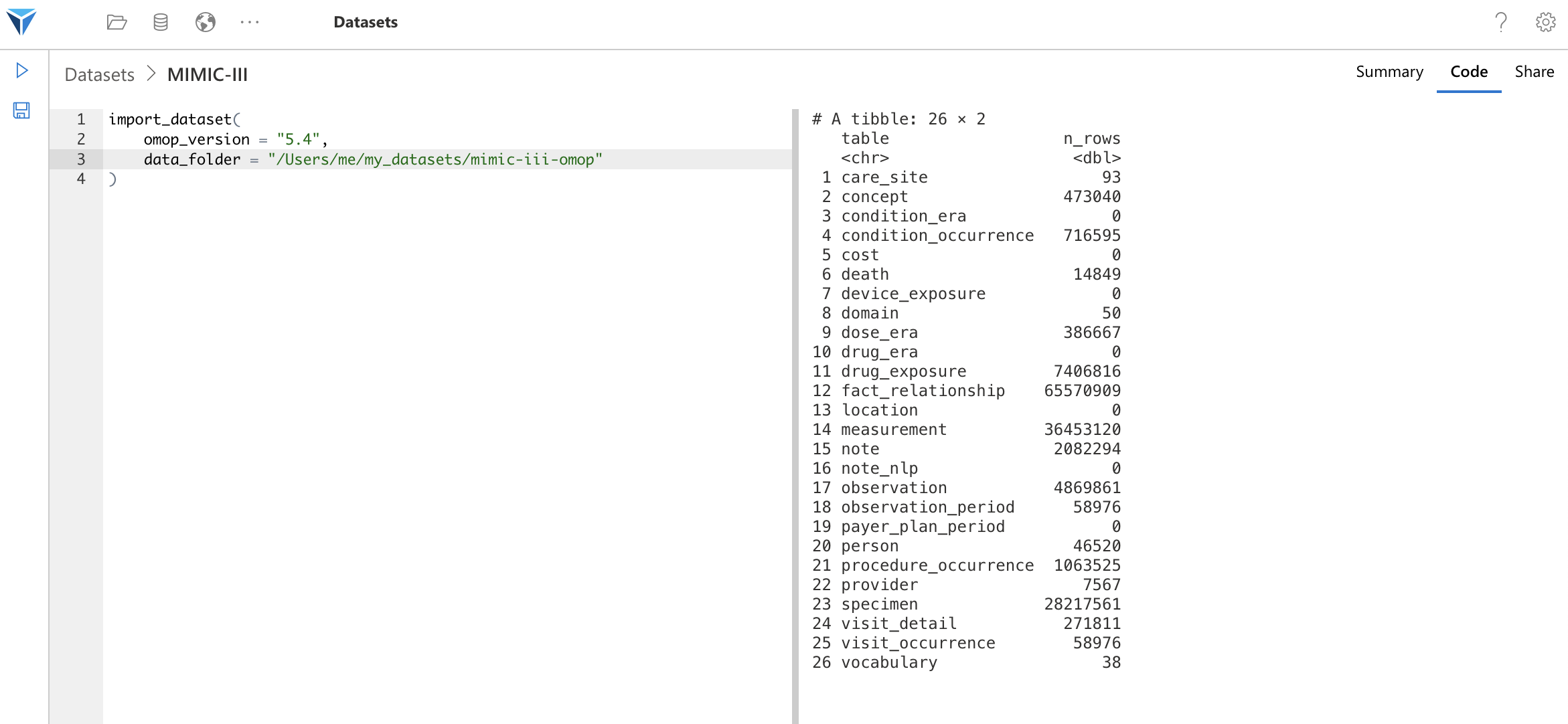Open the folder icon in top toolbar
This screenshot has height=724, width=1568.
click(x=116, y=22)
